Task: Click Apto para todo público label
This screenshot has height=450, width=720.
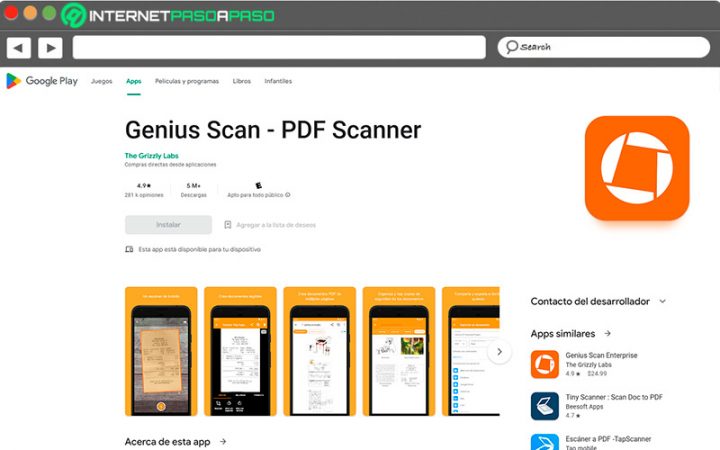Action: (255, 195)
